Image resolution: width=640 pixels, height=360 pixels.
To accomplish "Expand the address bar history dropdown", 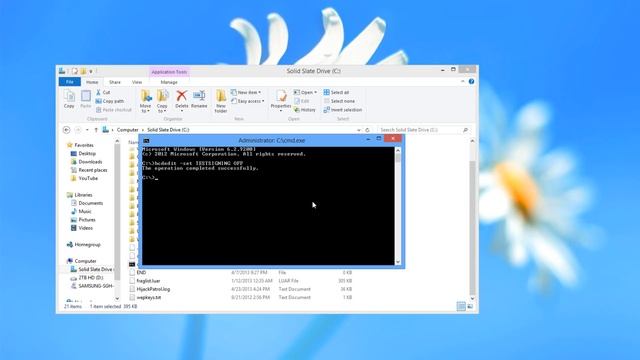I will pyautogui.click(x=359, y=130).
